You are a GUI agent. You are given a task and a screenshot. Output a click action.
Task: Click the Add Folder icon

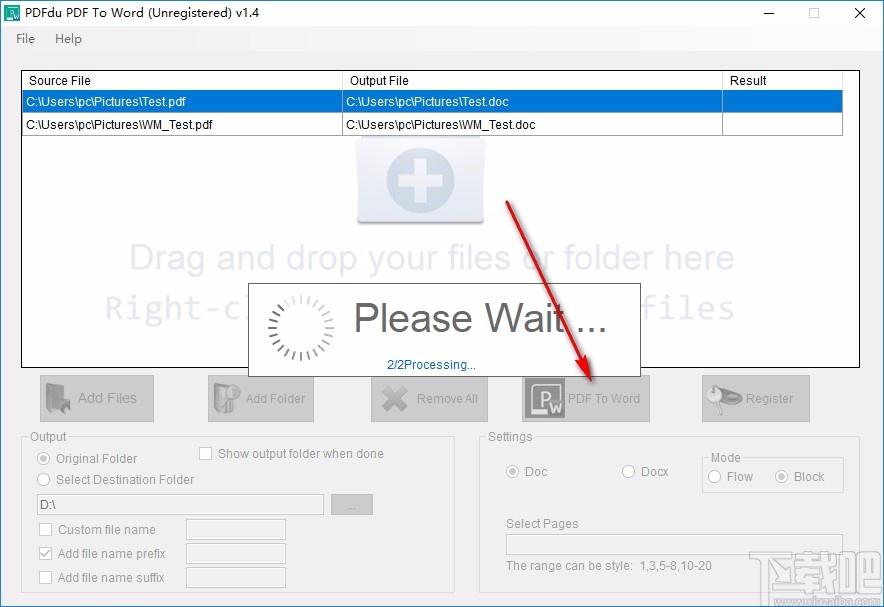click(226, 398)
